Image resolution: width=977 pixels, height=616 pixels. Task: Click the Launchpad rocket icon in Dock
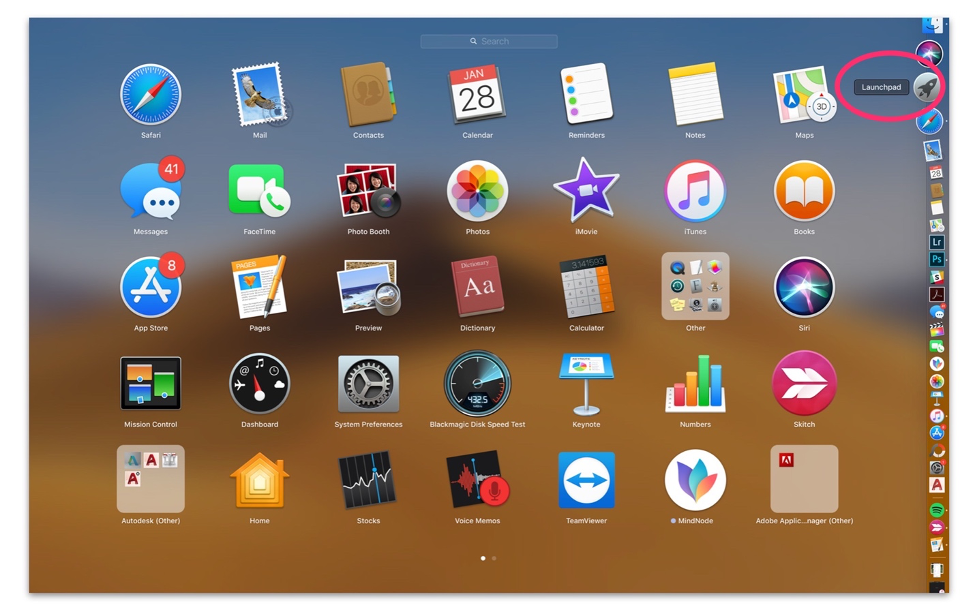pyautogui.click(x=927, y=87)
